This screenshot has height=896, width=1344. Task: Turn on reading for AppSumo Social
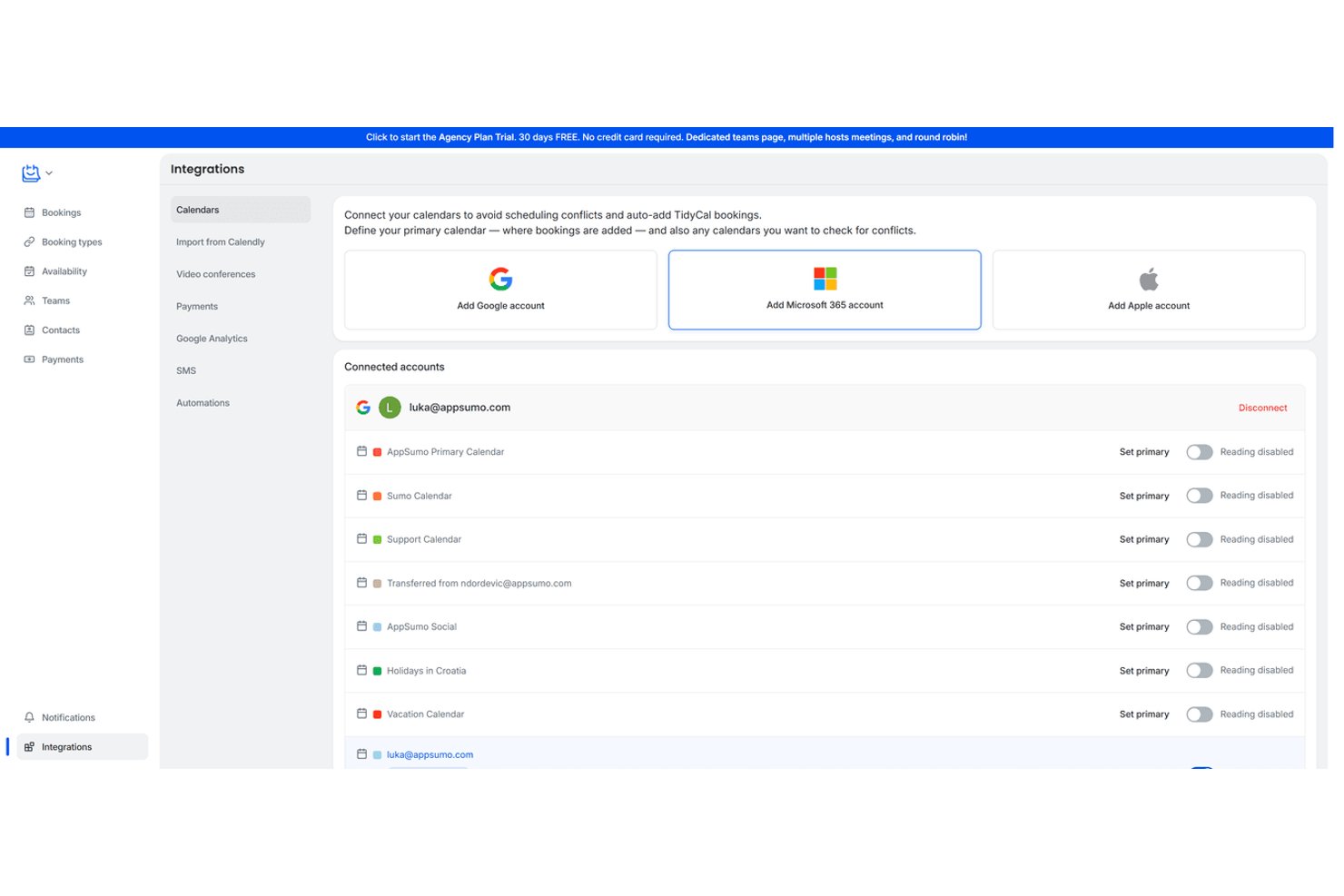point(1199,627)
